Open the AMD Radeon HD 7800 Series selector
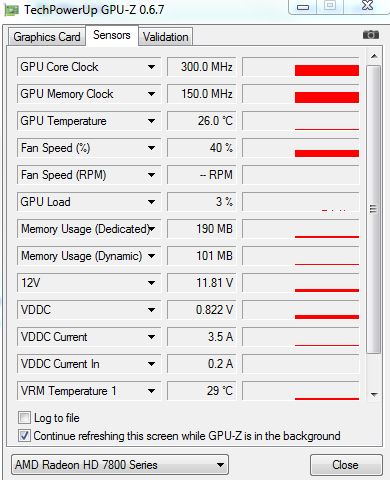Screen dimensions: 390x480 click(120, 465)
